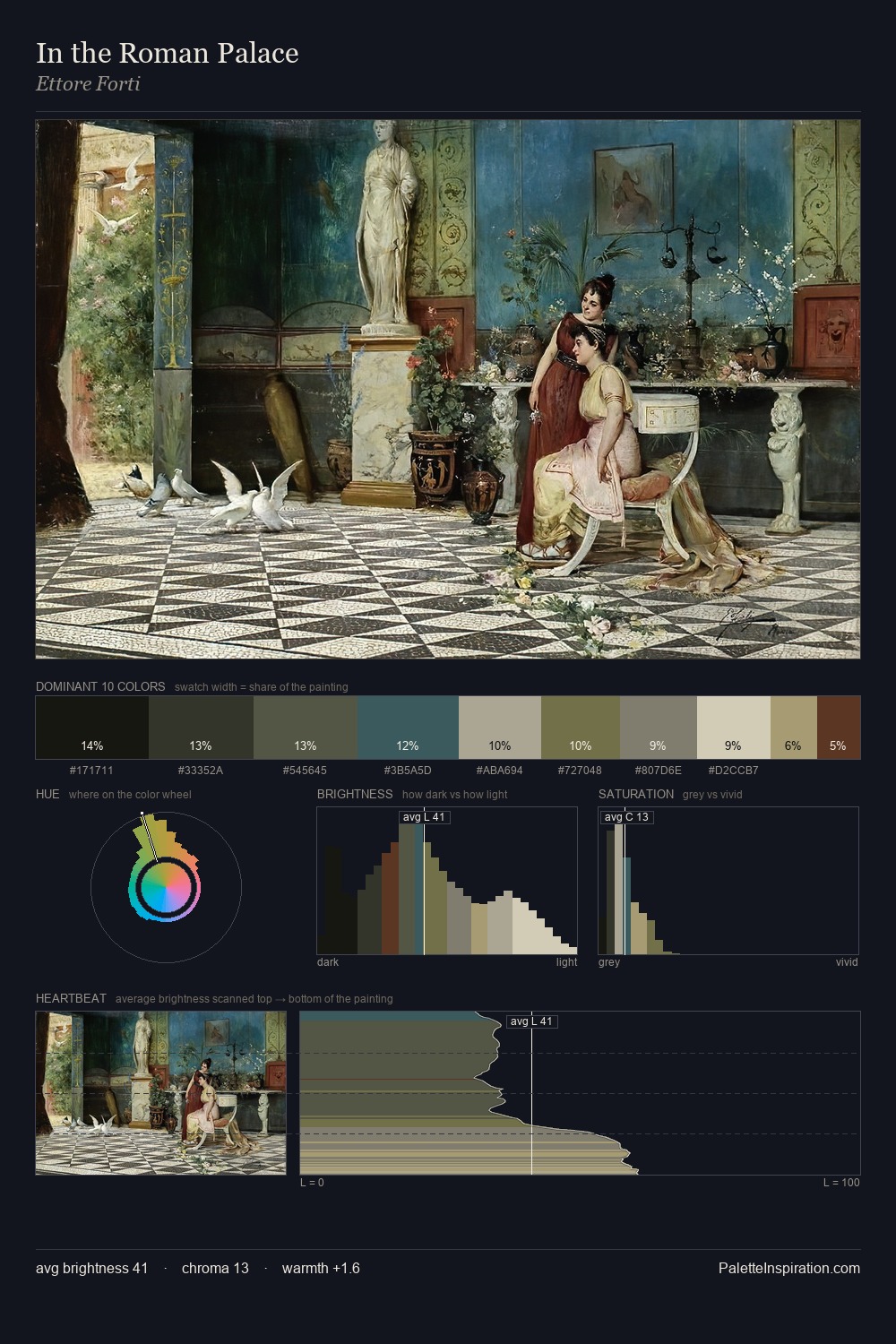Screen dimensions: 896x1344
Task: Click the "L = 0" axis label
Action: (x=312, y=1183)
